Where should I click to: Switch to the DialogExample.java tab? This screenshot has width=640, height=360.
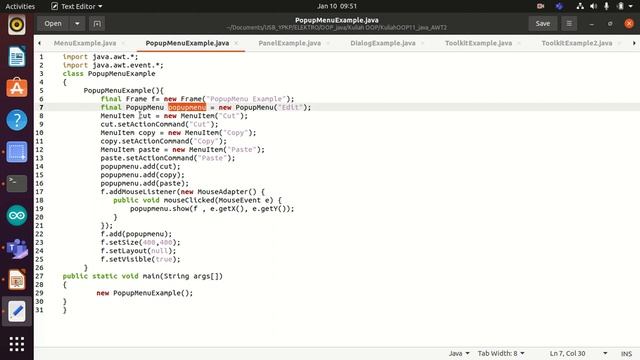point(383,43)
